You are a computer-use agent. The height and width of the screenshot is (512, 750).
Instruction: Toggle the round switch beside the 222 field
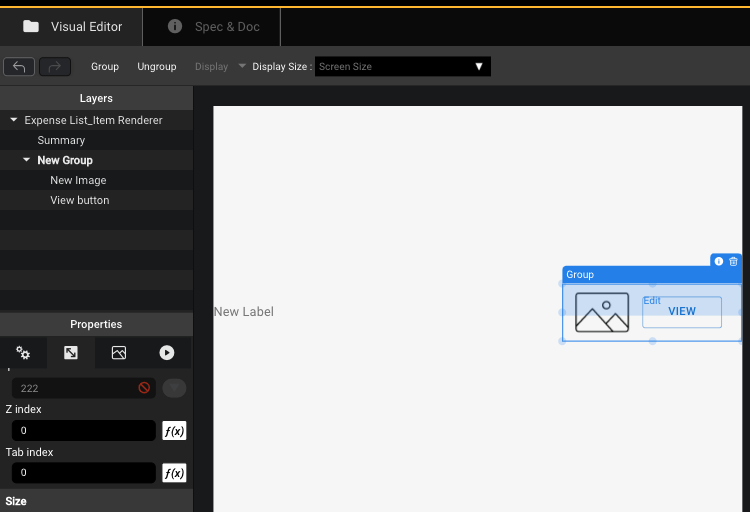(174, 388)
